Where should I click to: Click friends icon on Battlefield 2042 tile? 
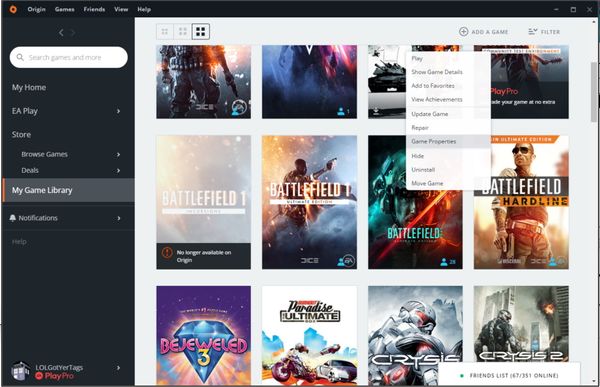(x=444, y=262)
